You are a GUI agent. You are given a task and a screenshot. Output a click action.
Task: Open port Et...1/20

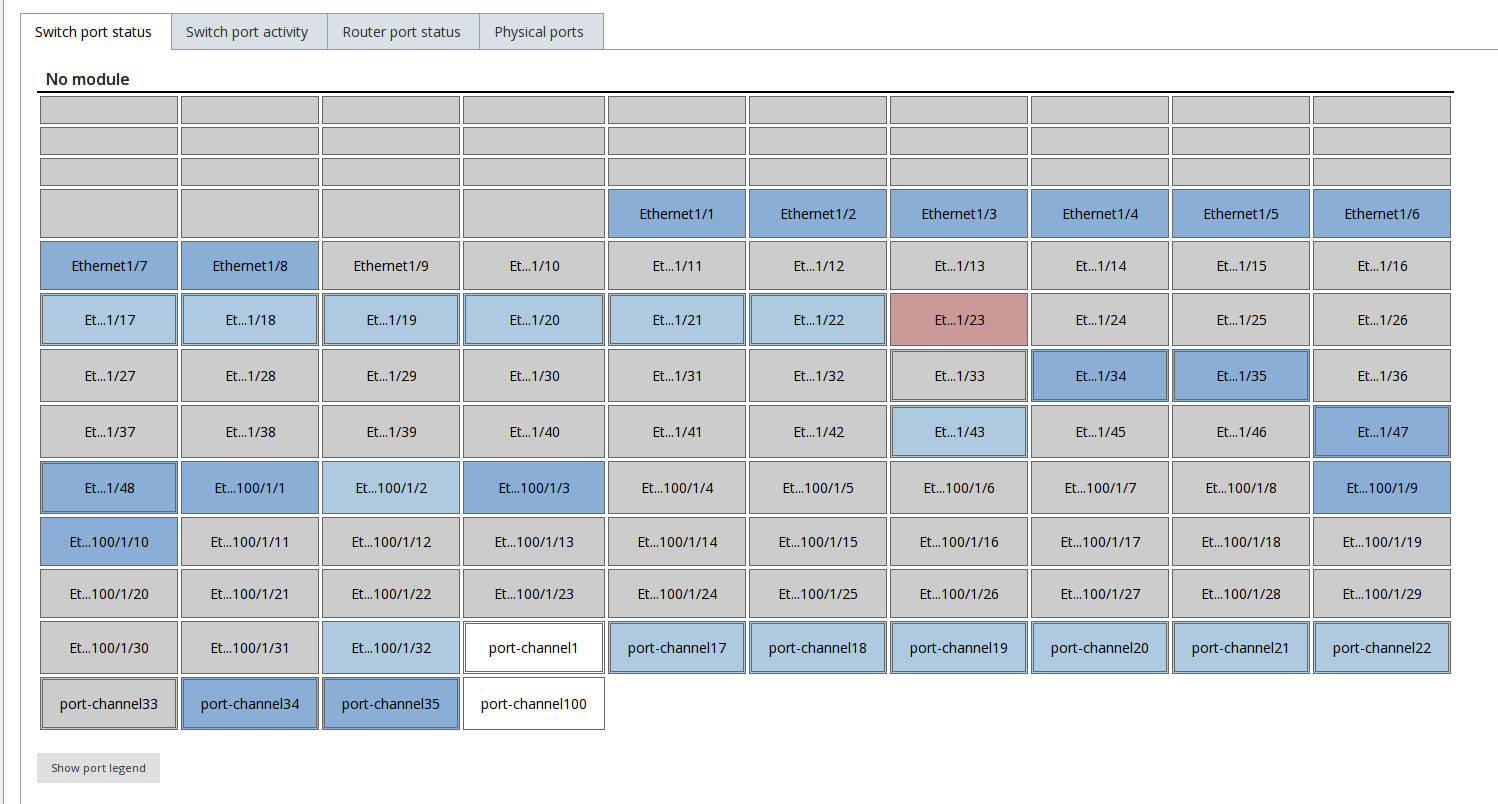[534, 320]
